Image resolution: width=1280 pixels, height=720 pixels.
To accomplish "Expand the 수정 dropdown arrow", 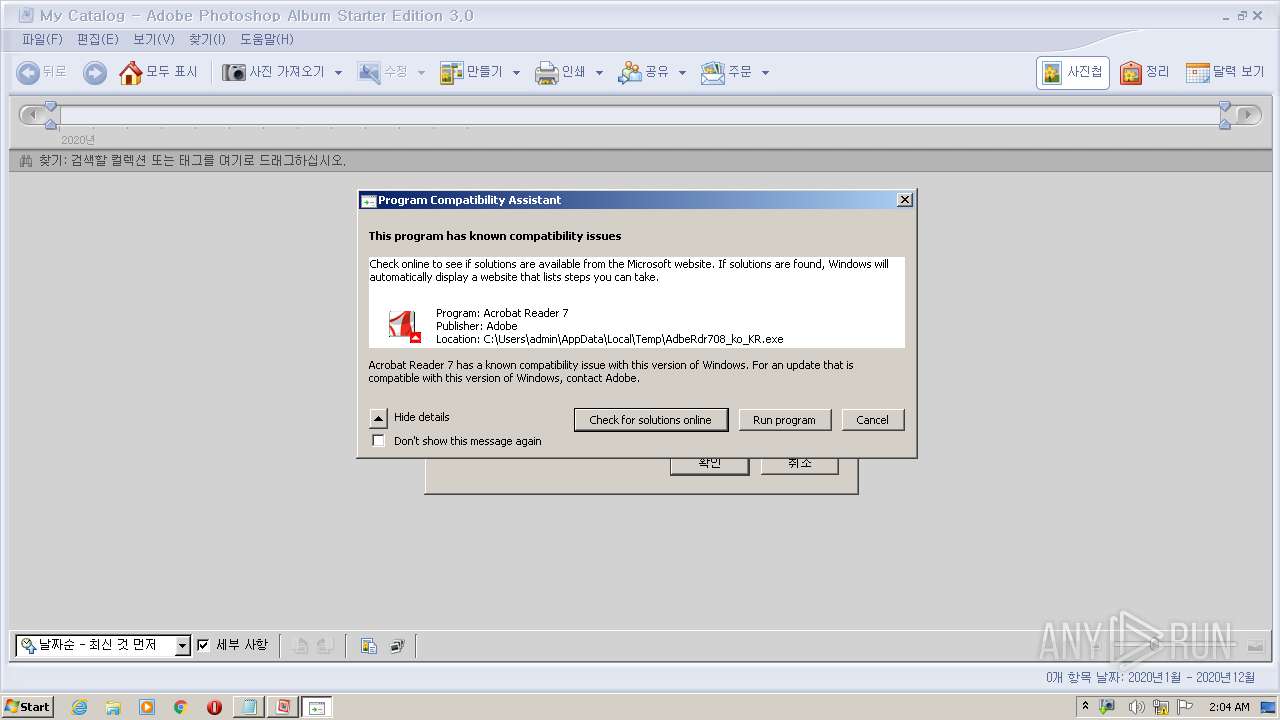I will (421, 73).
